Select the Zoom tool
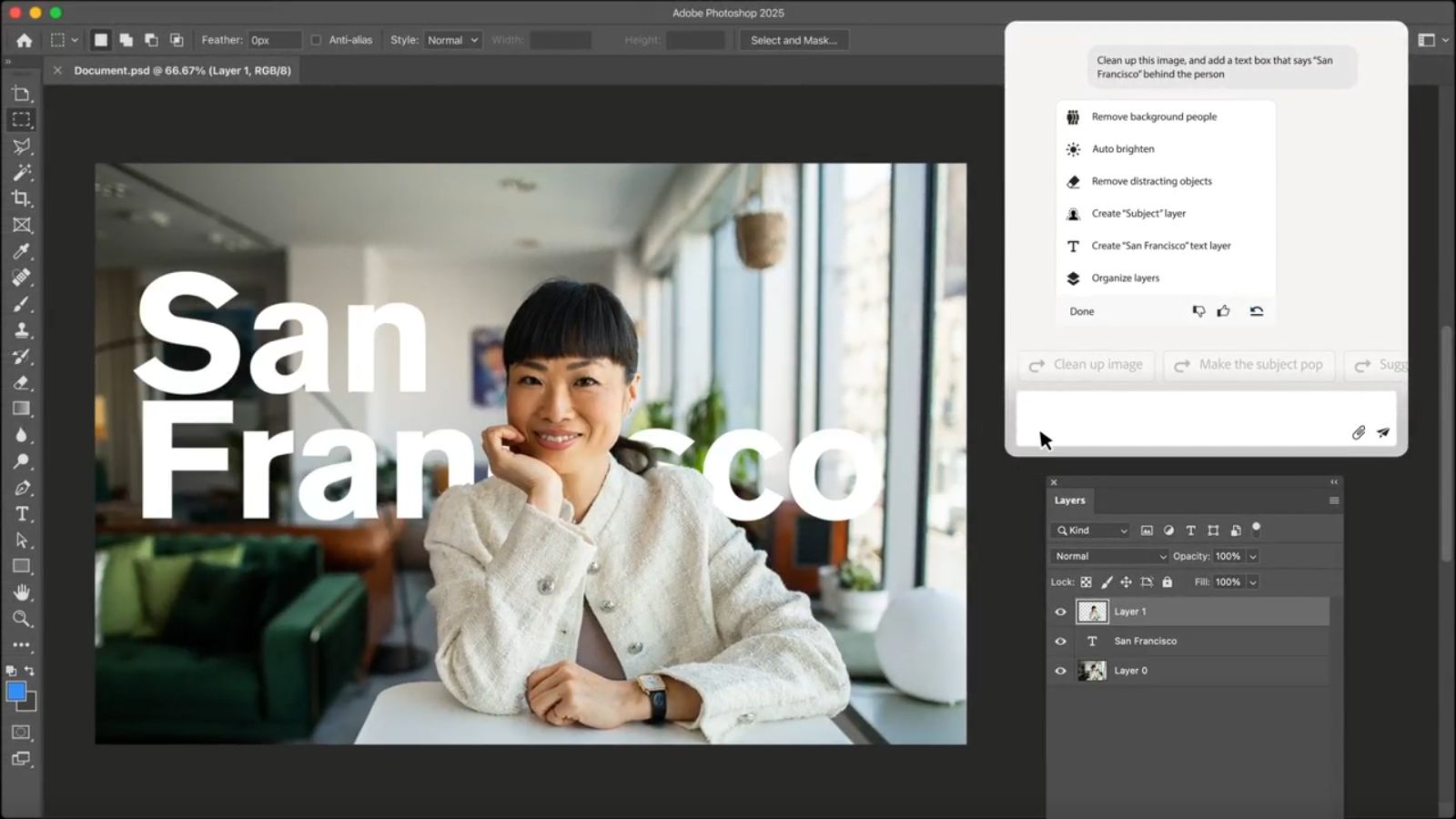The image size is (1456, 819). (22, 619)
